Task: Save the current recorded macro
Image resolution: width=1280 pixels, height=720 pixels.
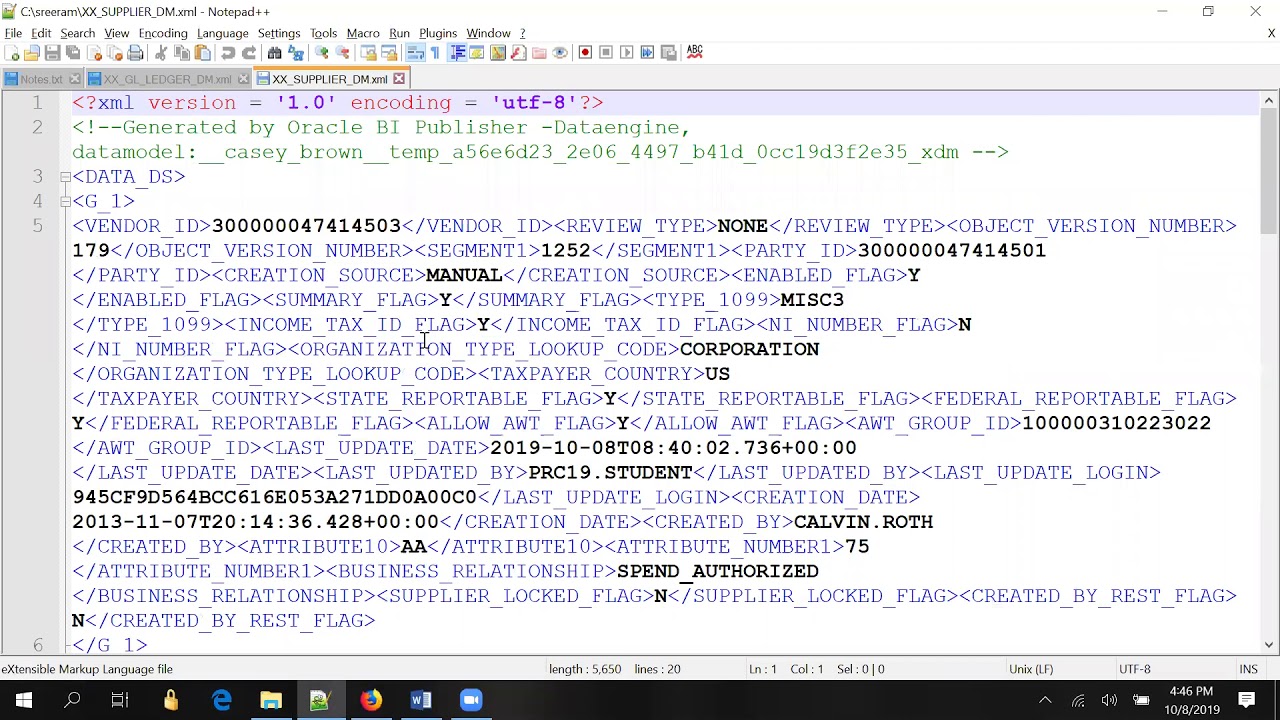Action: point(668,52)
